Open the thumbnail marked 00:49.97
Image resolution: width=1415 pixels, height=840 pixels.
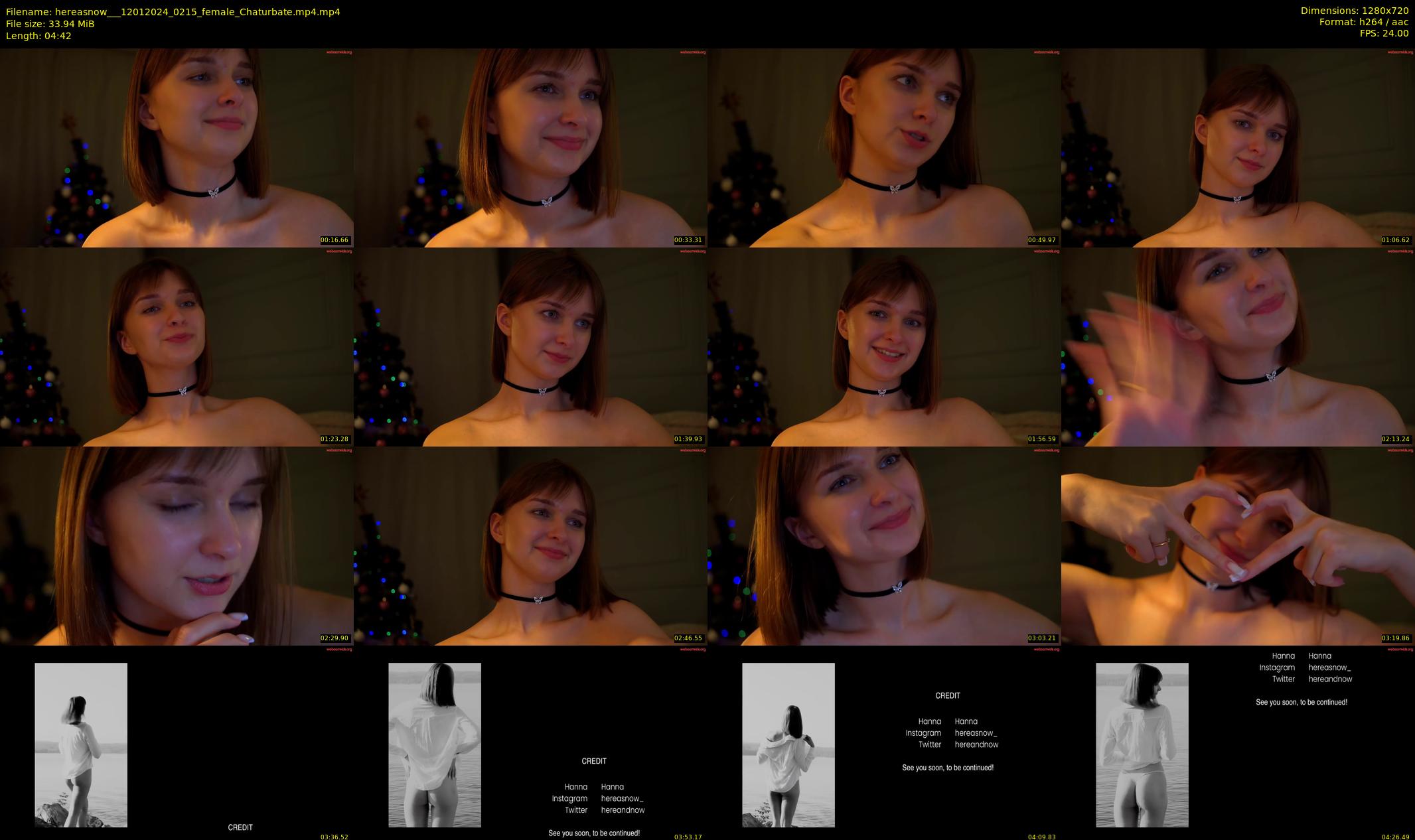[x=884, y=147]
